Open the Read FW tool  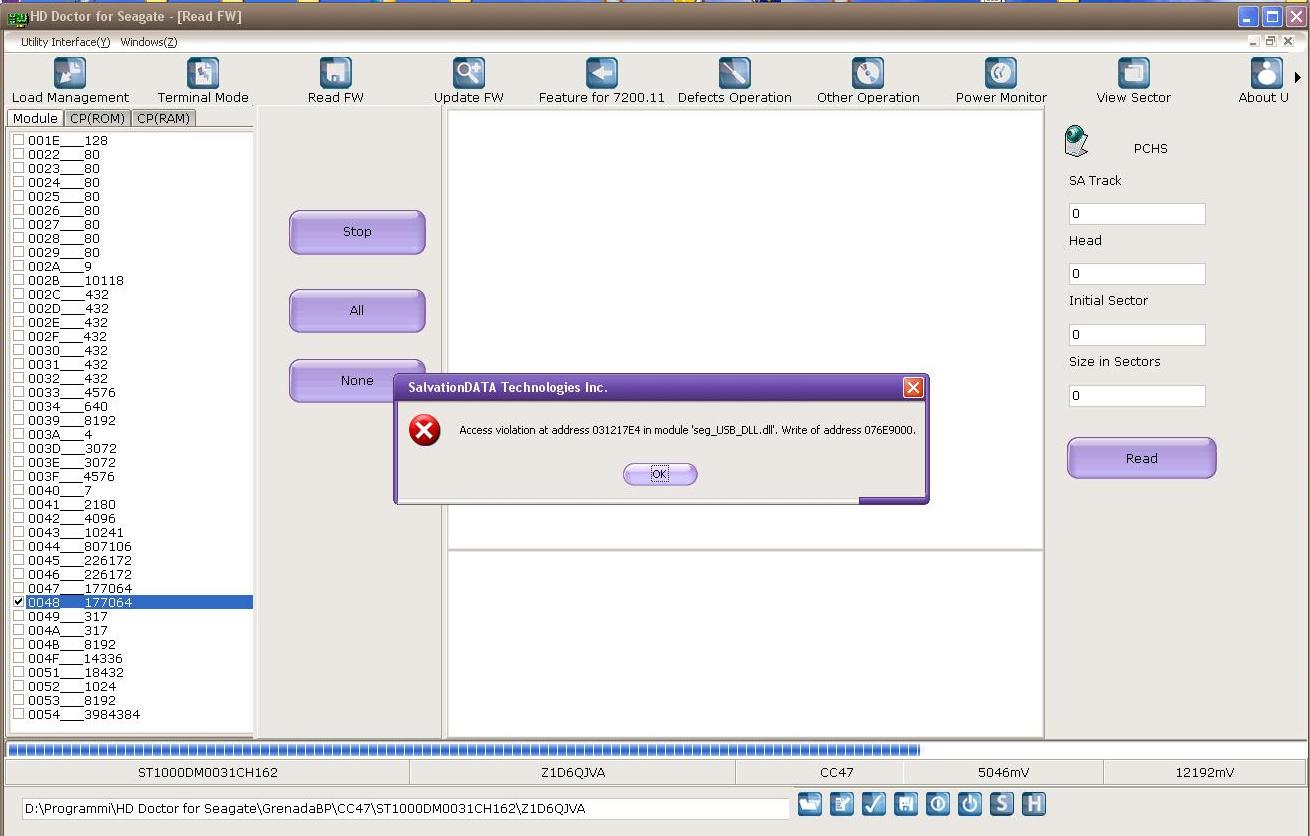pos(336,80)
